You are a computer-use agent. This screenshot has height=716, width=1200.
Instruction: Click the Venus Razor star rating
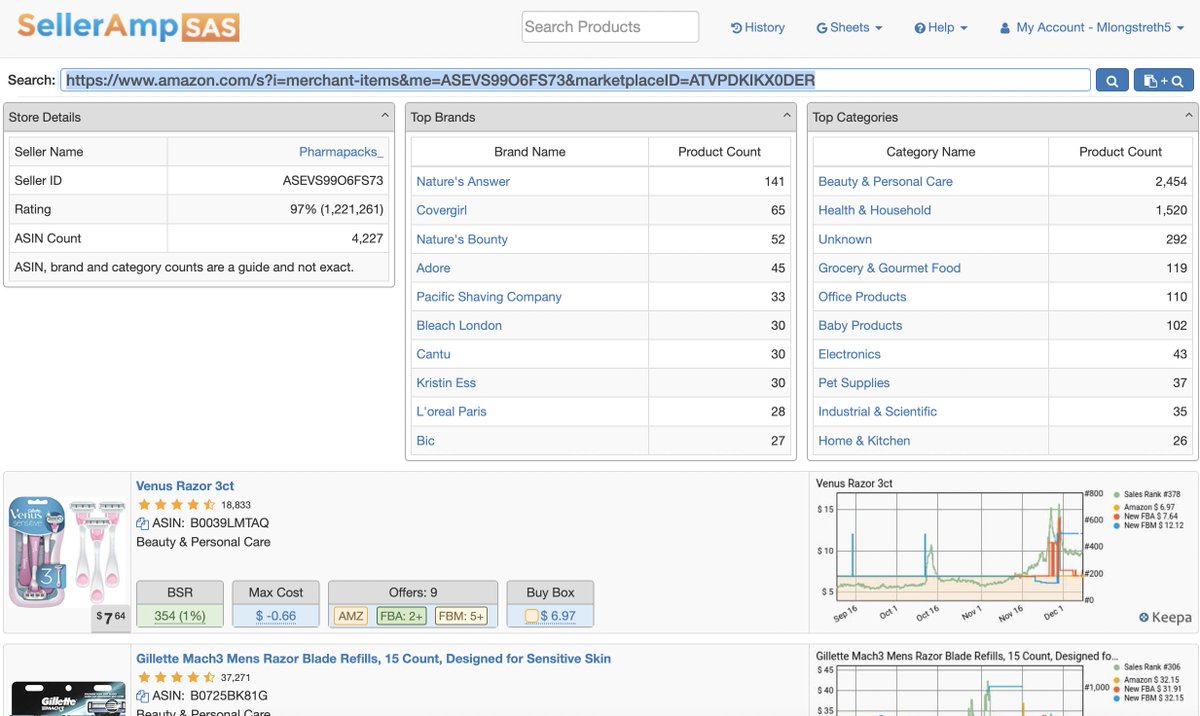point(176,505)
